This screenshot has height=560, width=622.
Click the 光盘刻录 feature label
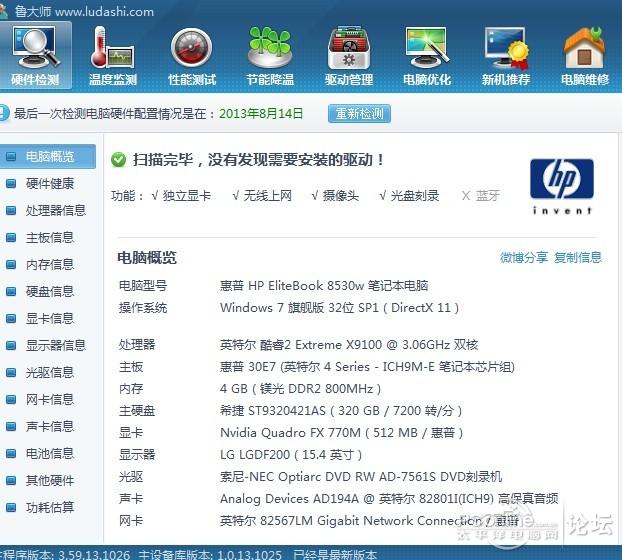click(415, 196)
